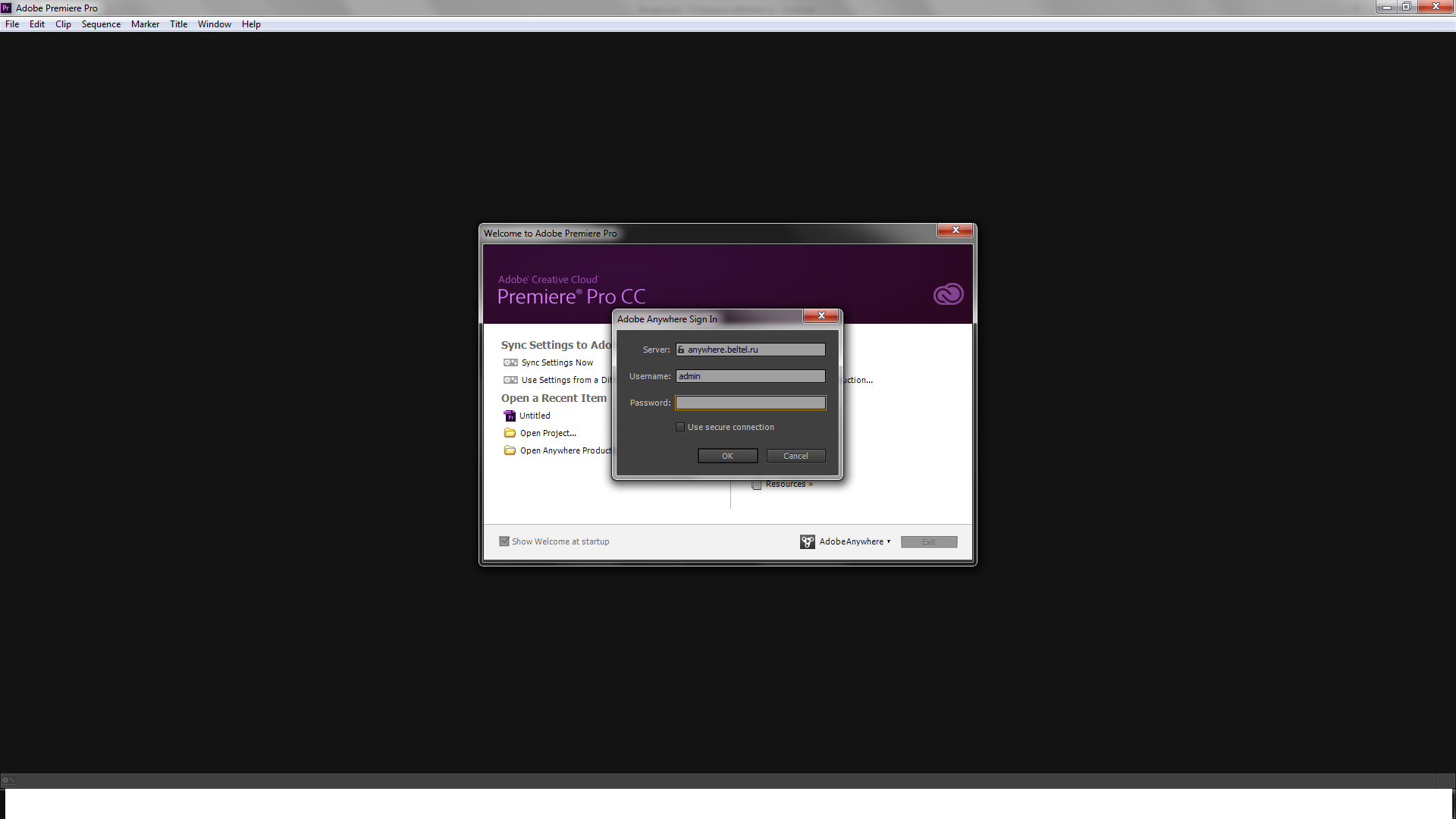Viewport: 1456px width, 819px height.
Task: Focus the Password input field
Action: (x=750, y=403)
